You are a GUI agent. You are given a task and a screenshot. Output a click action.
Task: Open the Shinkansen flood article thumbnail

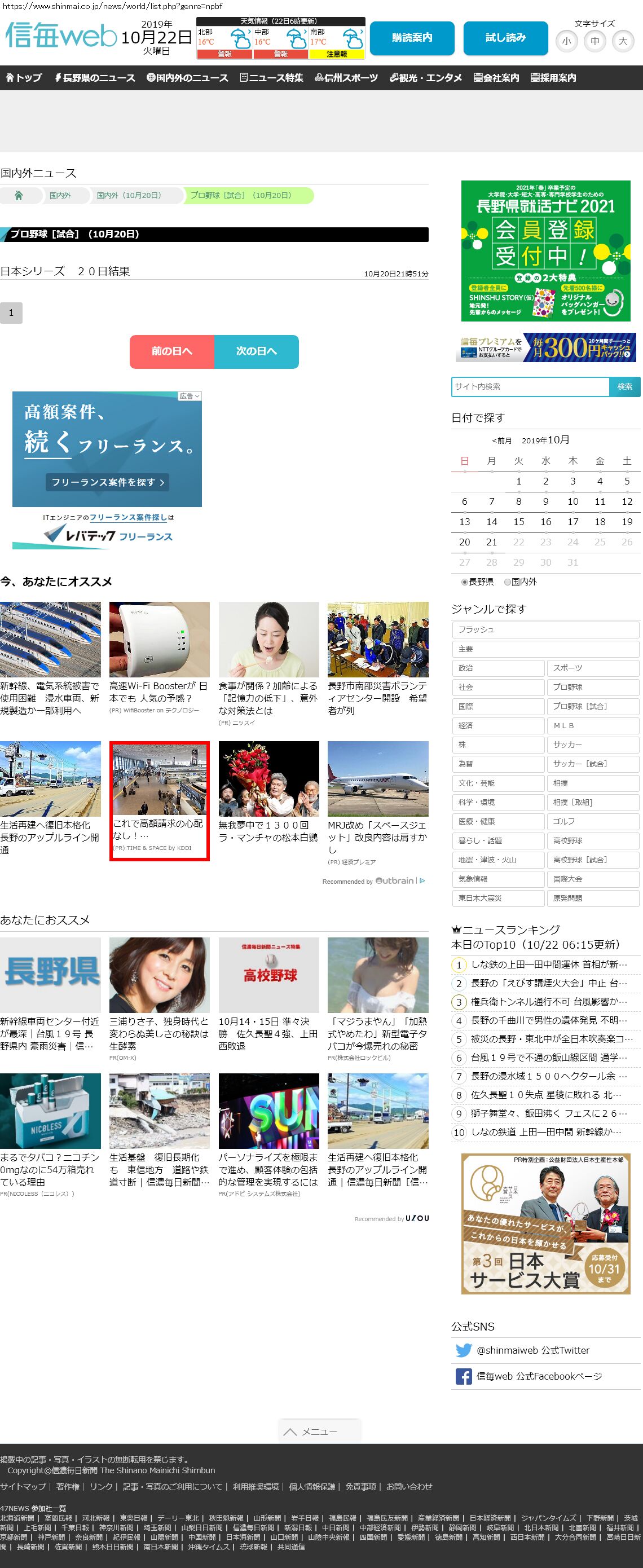coord(51,639)
